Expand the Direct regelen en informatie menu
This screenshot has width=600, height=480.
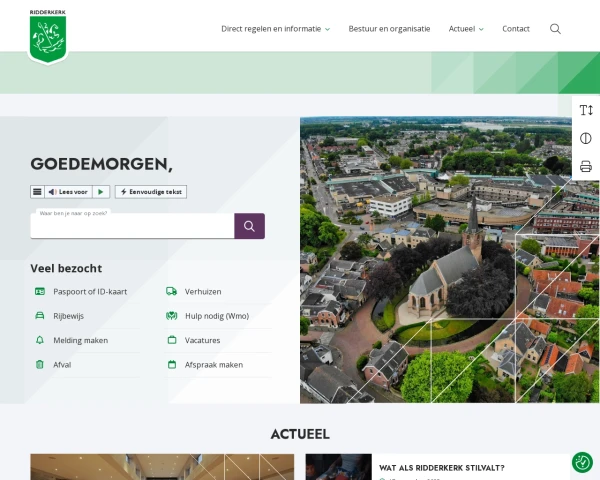(x=275, y=29)
